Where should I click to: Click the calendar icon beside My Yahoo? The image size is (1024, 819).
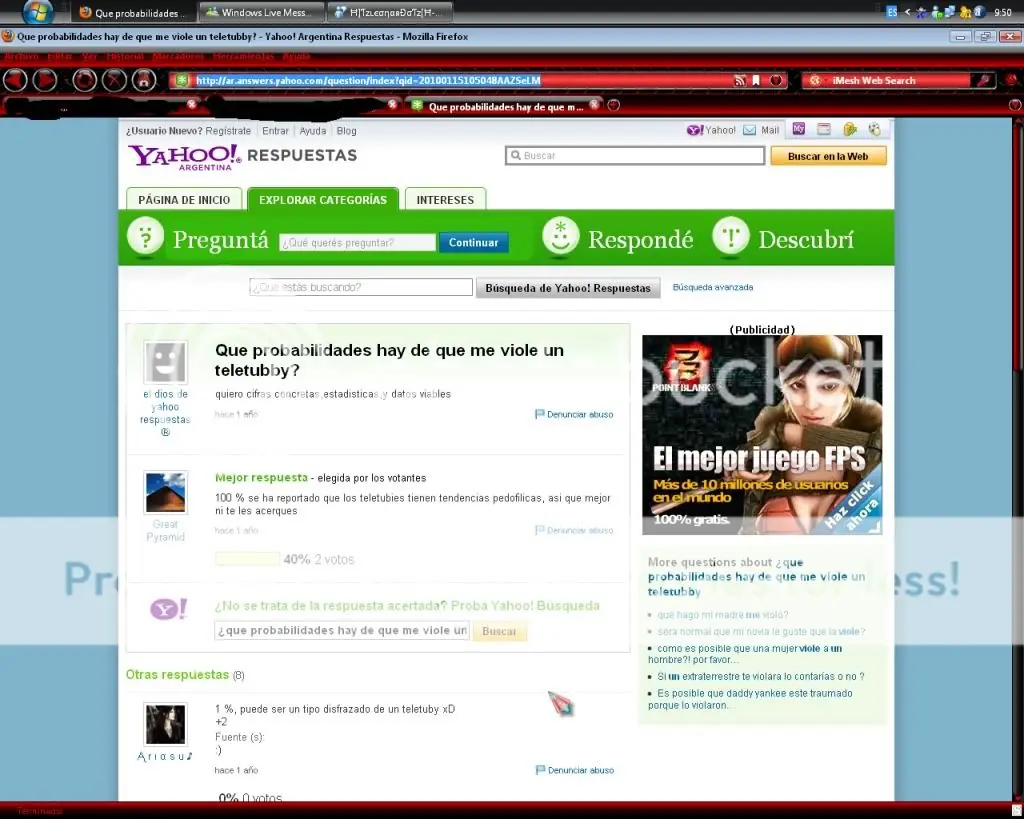pos(824,129)
